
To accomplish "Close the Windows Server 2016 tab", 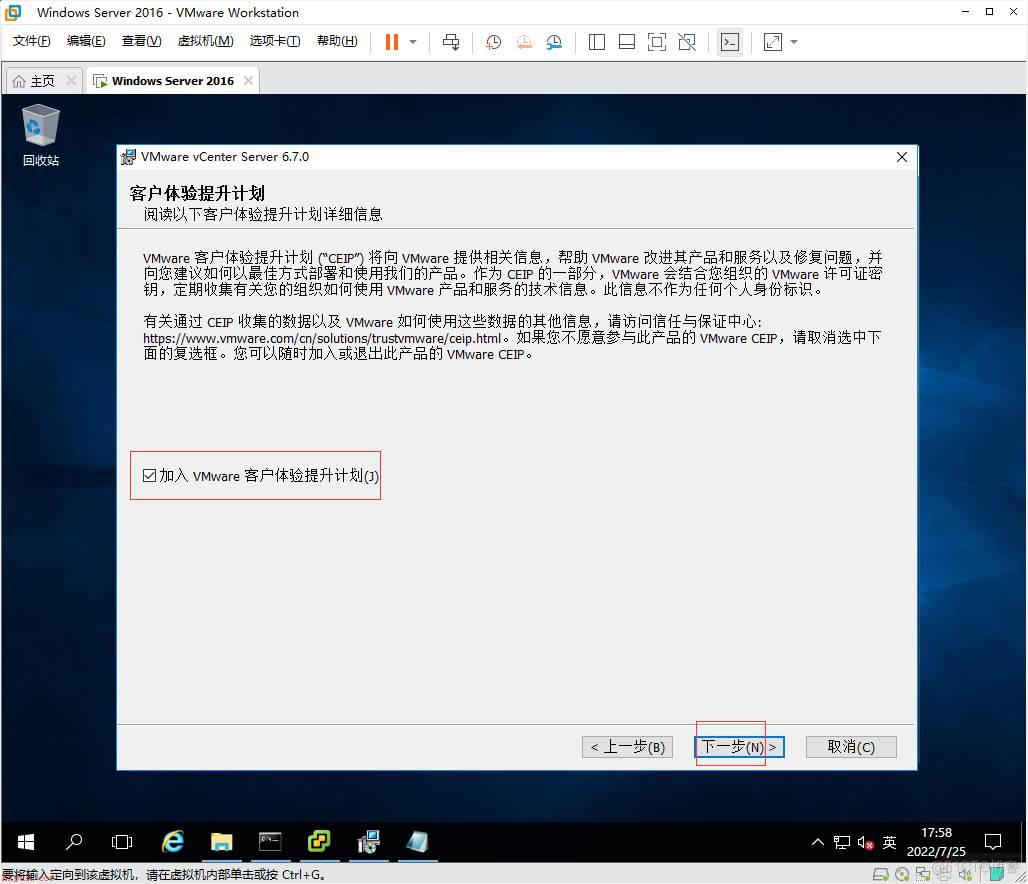I will (248, 80).
